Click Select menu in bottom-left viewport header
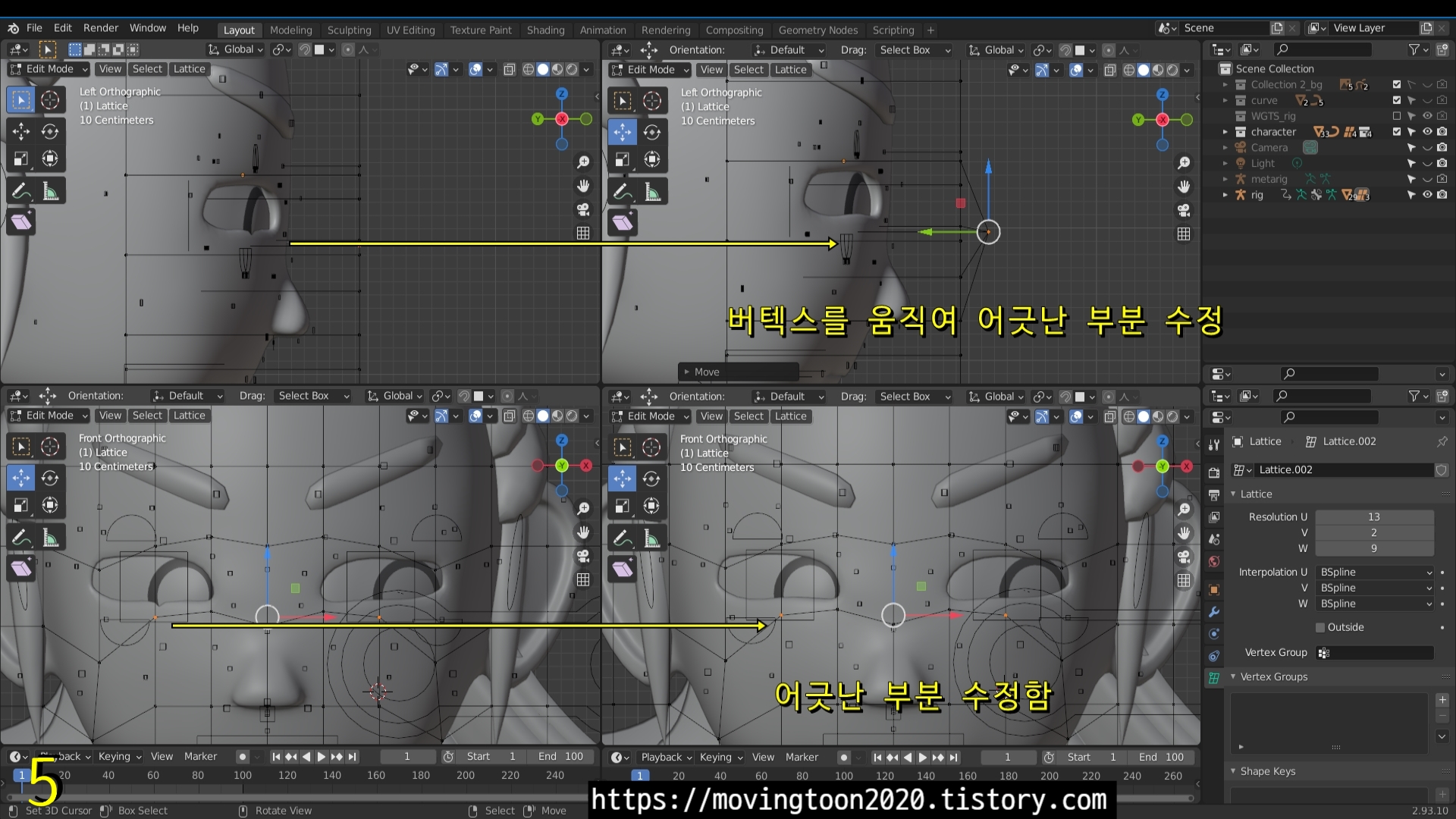 click(147, 416)
